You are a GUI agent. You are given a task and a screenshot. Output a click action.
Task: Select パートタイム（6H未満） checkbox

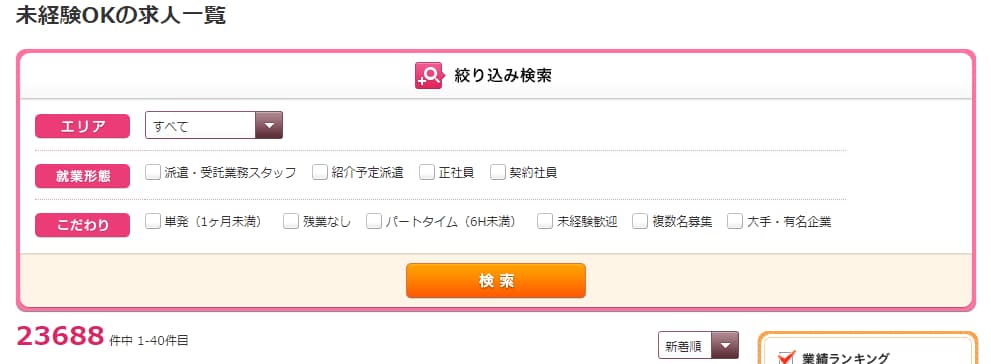pyautogui.click(x=374, y=221)
